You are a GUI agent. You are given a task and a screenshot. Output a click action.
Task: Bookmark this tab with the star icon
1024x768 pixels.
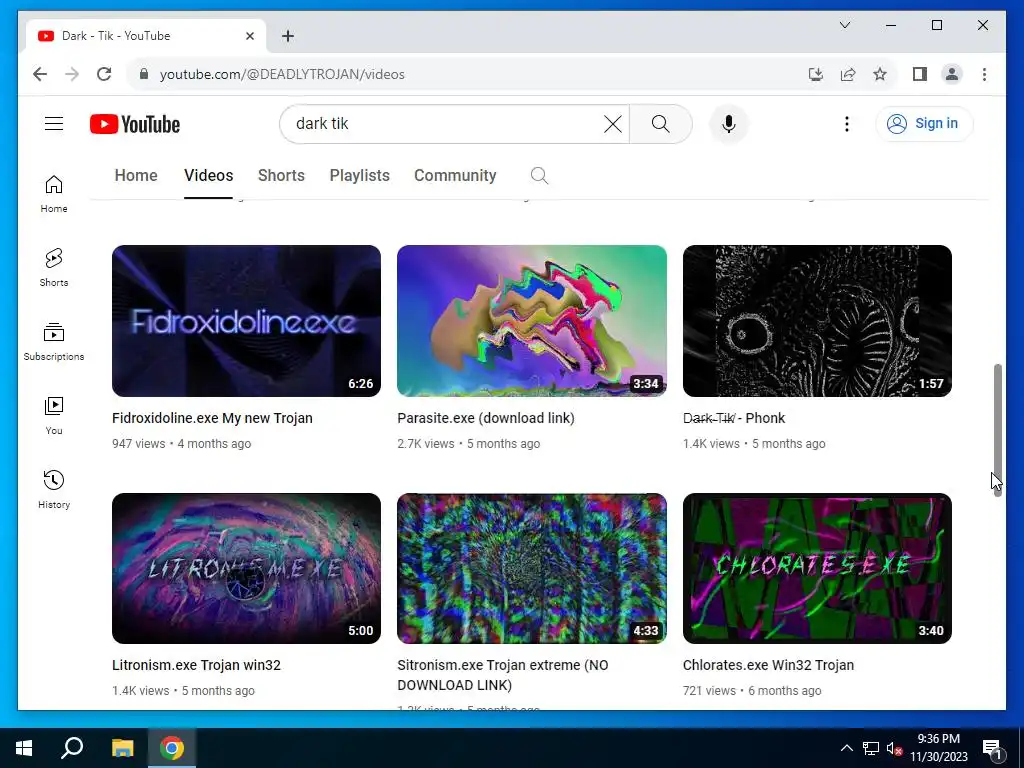pos(880,74)
